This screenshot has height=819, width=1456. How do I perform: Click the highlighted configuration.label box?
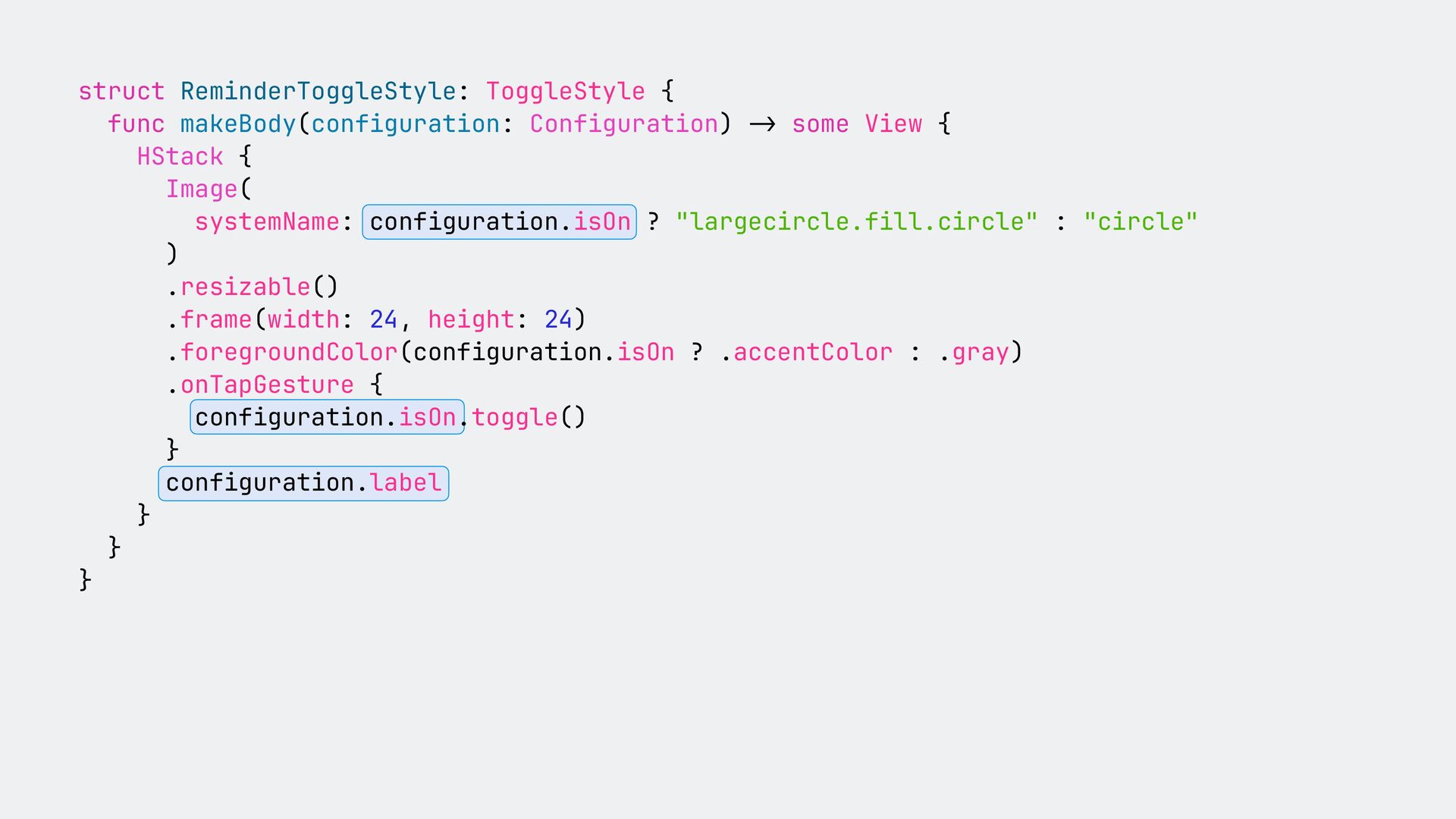pyautogui.click(x=303, y=483)
